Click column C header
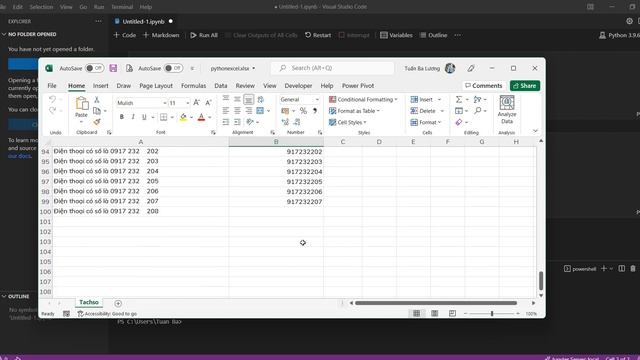This screenshot has width=640, height=360. pyautogui.click(x=342, y=142)
